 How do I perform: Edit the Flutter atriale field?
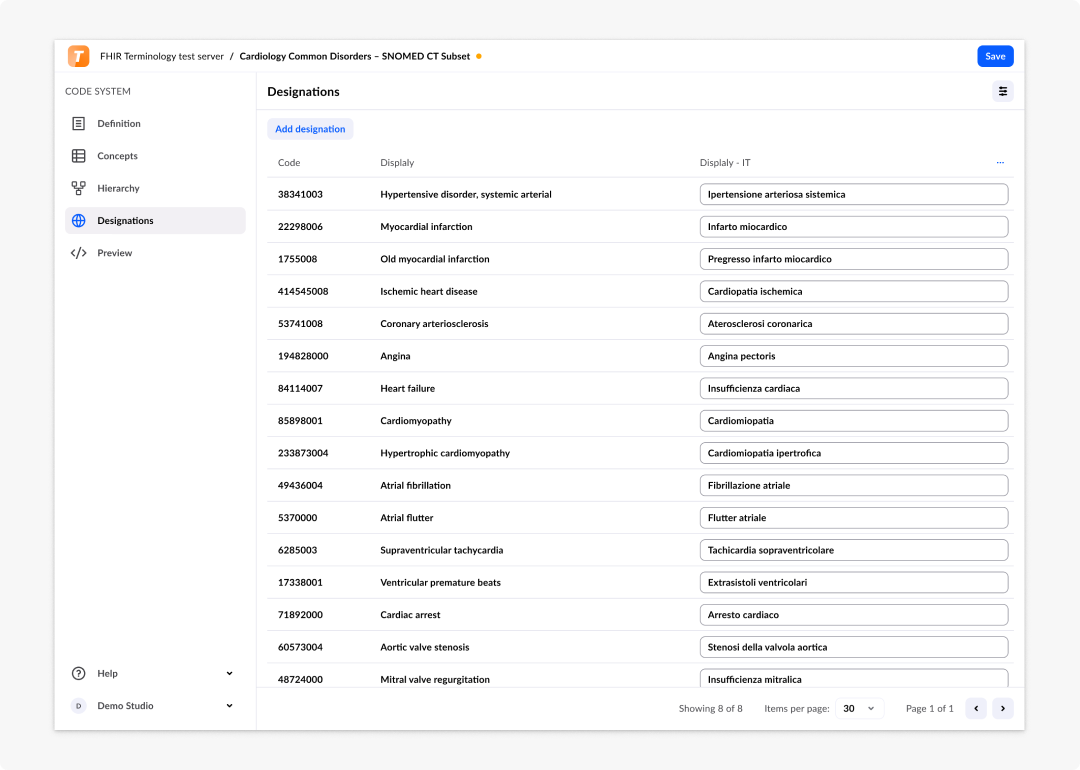[854, 518]
